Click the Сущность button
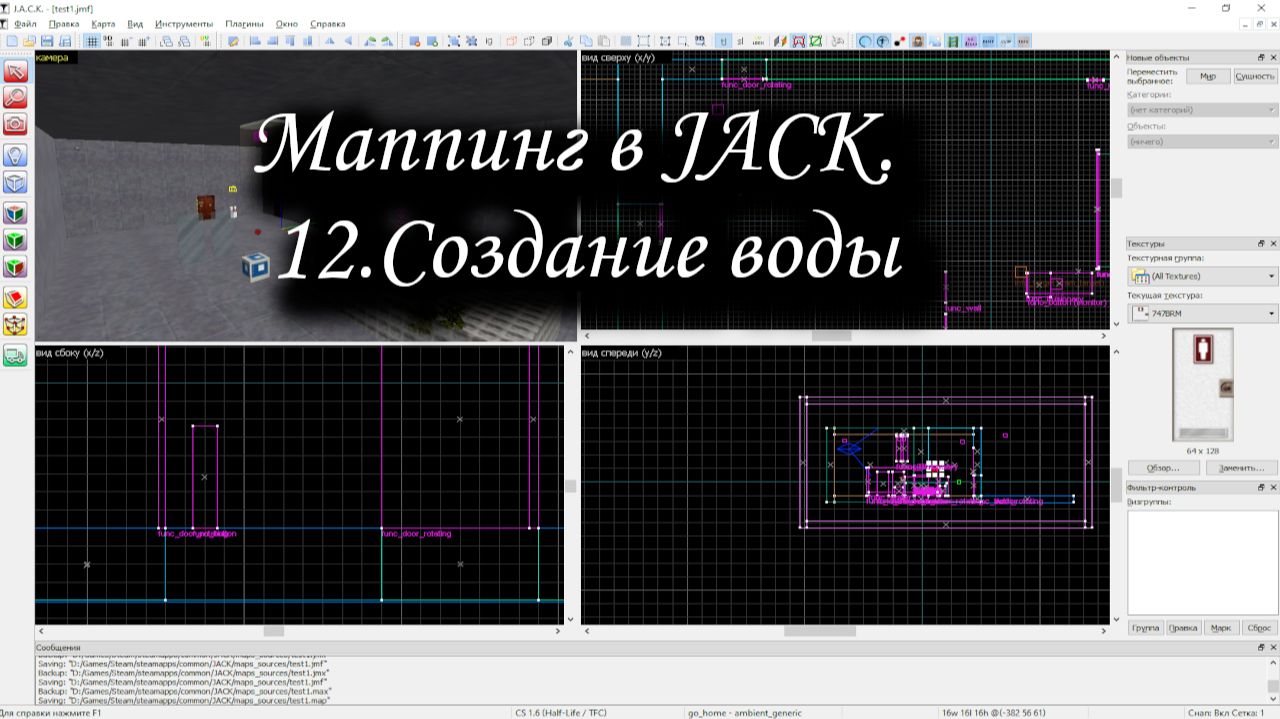1280x719 pixels. click(x=1255, y=76)
